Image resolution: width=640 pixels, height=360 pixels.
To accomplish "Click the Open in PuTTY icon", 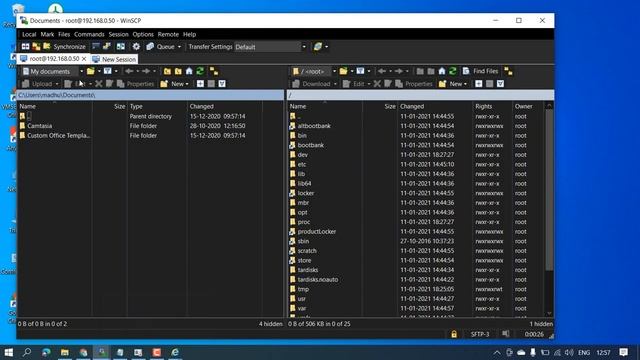I will pyautogui.click(x=107, y=47).
